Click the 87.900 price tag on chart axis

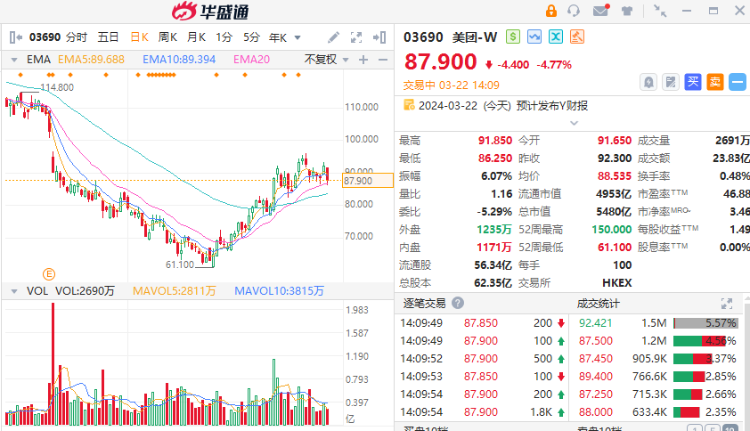point(368,181)
